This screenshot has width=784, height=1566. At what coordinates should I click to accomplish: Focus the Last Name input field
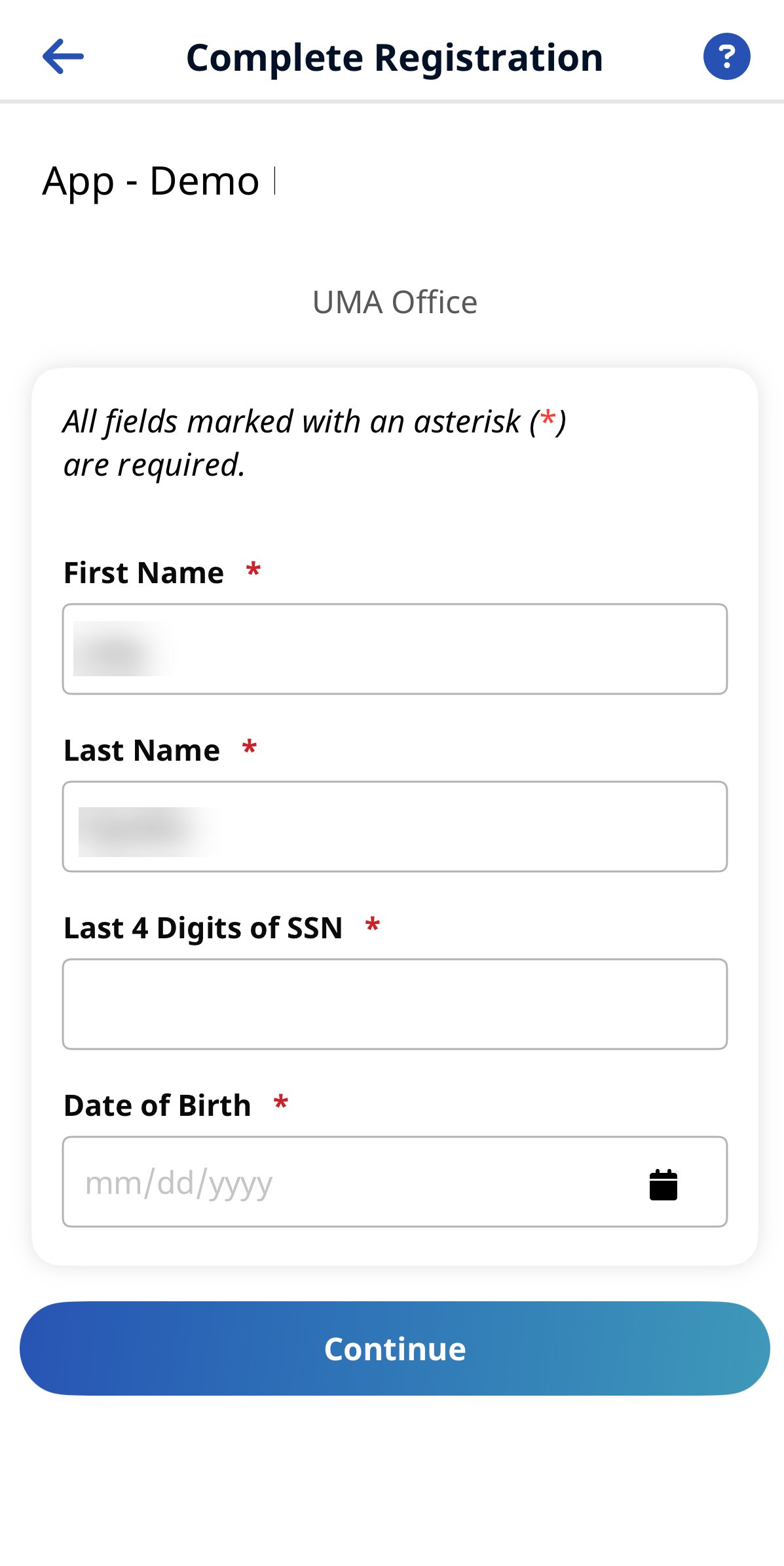click(394, 826)
